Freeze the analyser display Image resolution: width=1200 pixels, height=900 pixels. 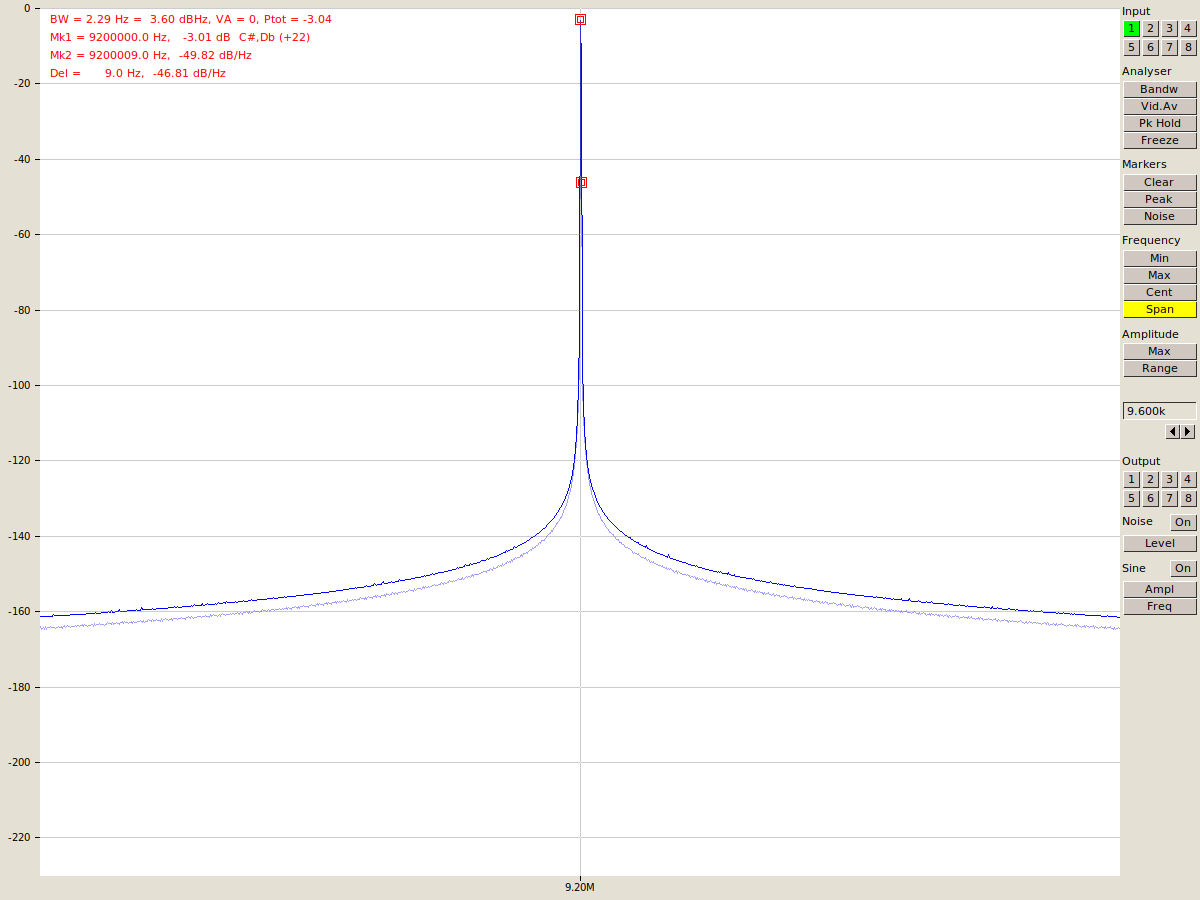[x=1159, y=140]
